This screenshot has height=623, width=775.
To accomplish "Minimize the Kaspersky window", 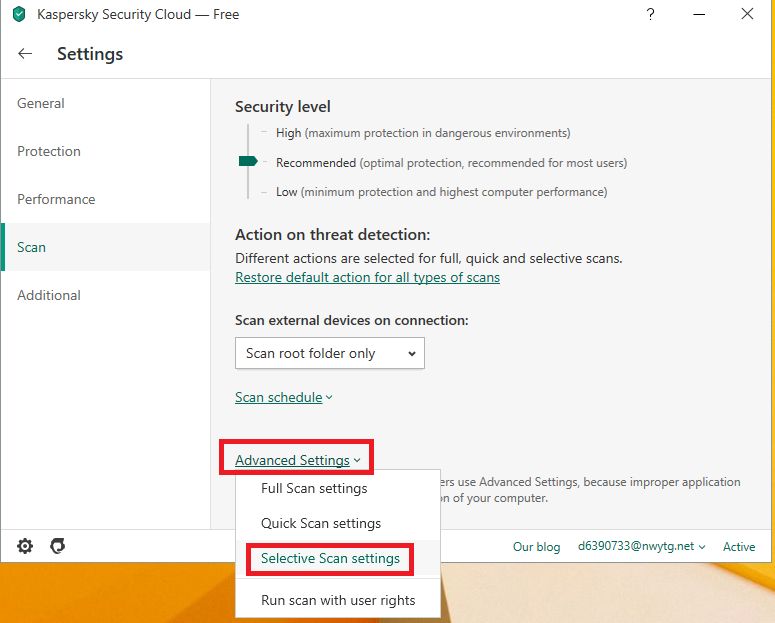I will pyautogui.click(x=699, y=14).
